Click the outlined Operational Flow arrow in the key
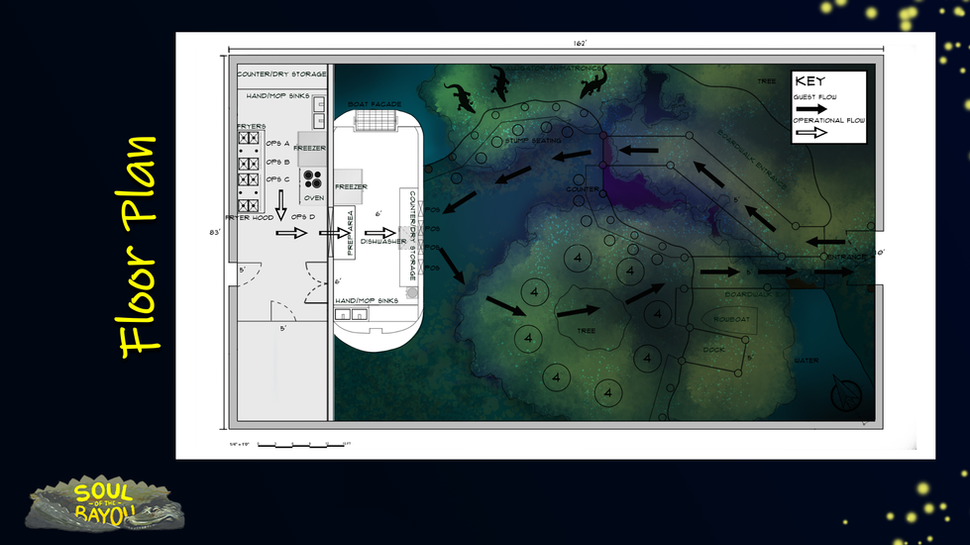 [x=811, y=132]
